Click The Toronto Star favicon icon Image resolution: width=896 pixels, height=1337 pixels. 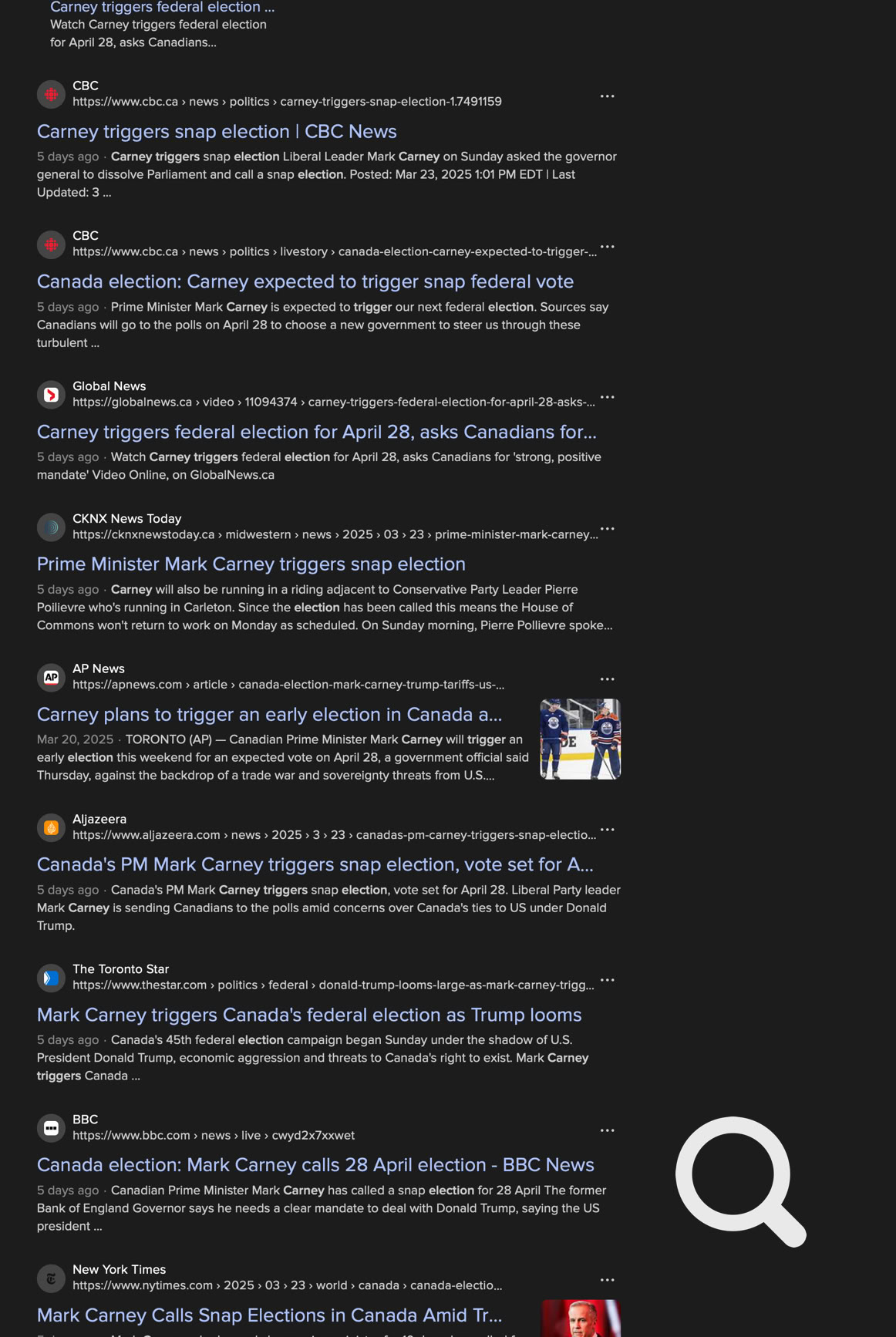click(51, 978)
